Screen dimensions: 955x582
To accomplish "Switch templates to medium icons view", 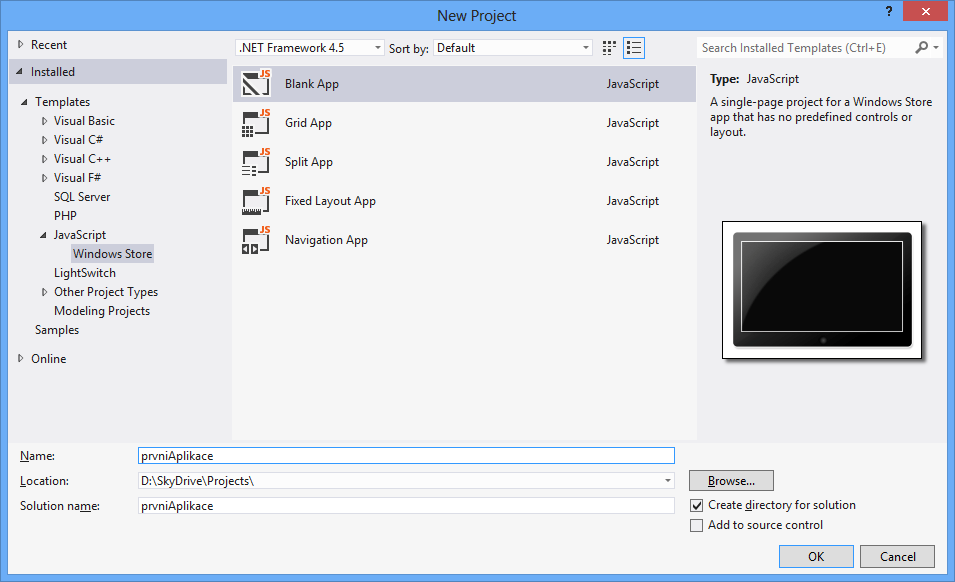I will pos(609,47).
